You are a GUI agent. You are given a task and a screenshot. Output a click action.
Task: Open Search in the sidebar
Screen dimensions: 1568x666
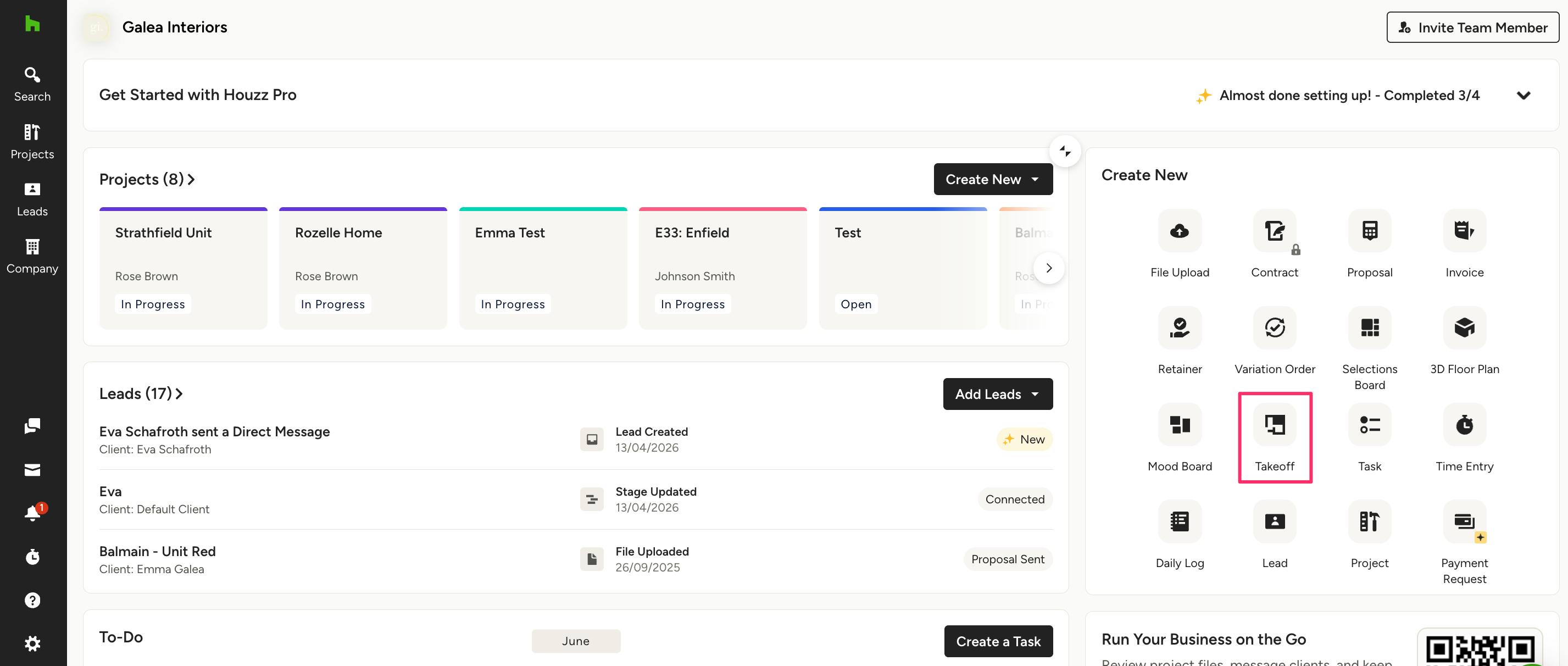tap(32, 84)
